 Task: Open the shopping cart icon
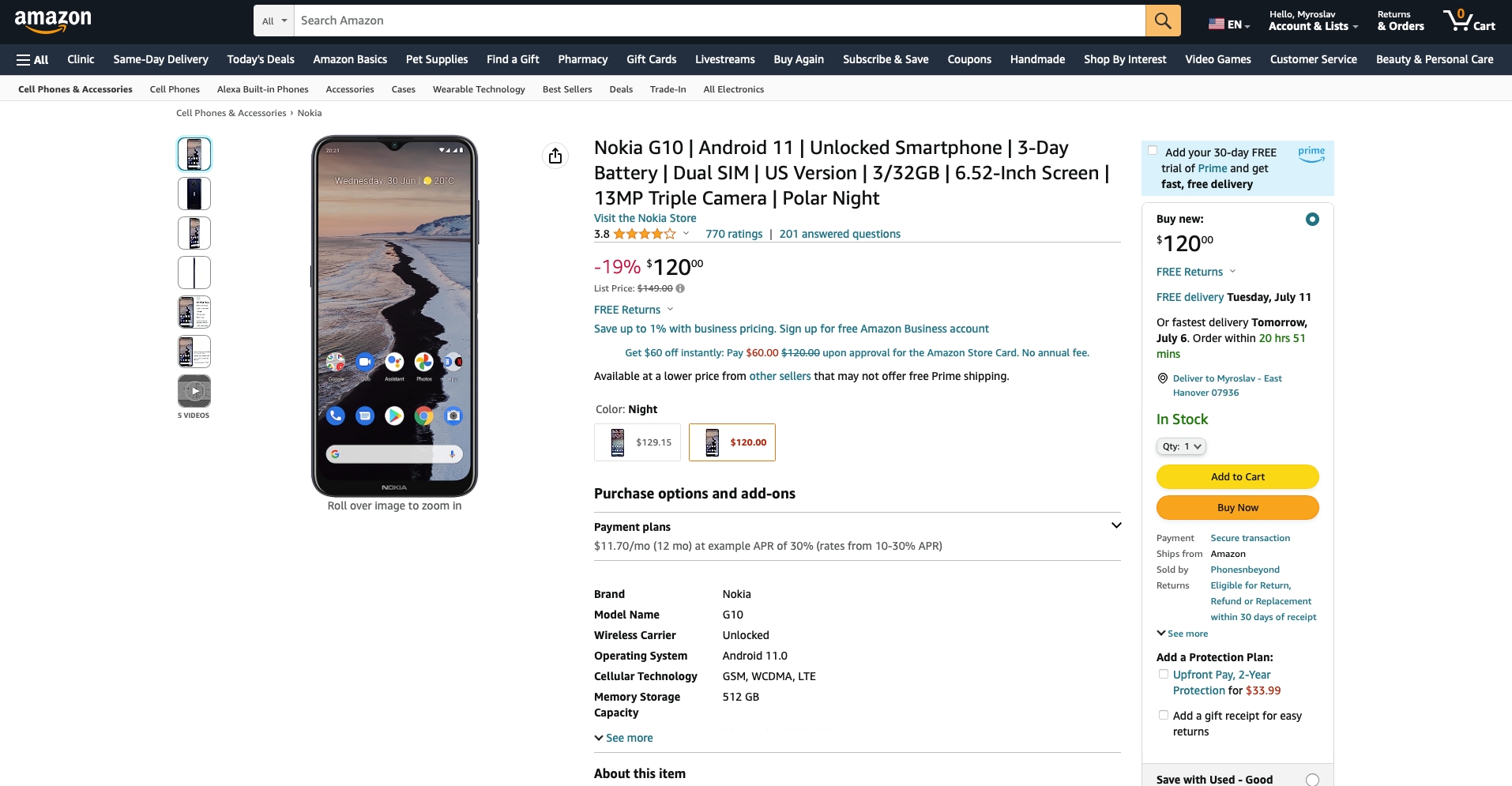(x=1469, y=21)
